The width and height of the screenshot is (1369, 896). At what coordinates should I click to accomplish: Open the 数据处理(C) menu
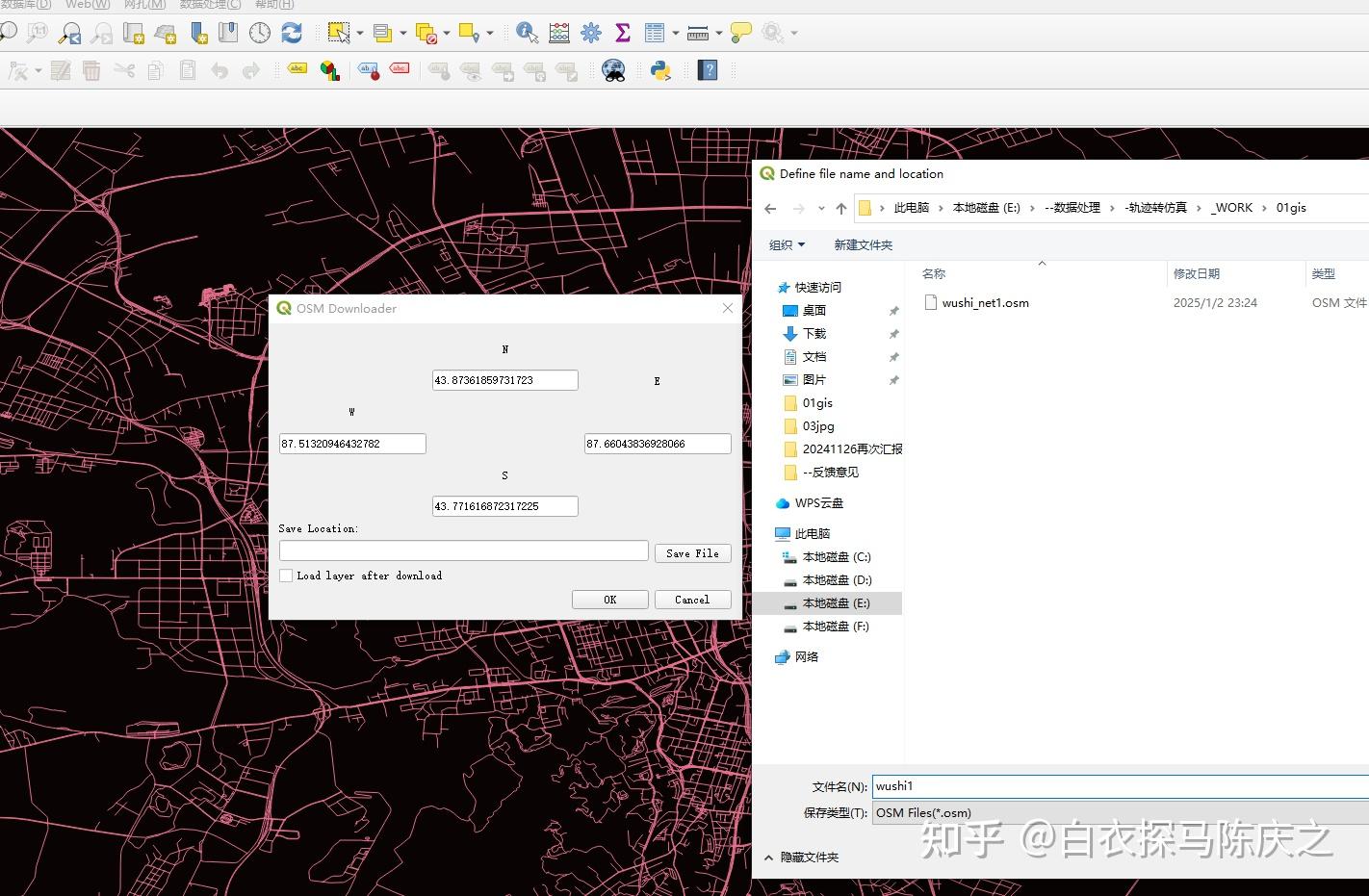(x=210, y=5)
